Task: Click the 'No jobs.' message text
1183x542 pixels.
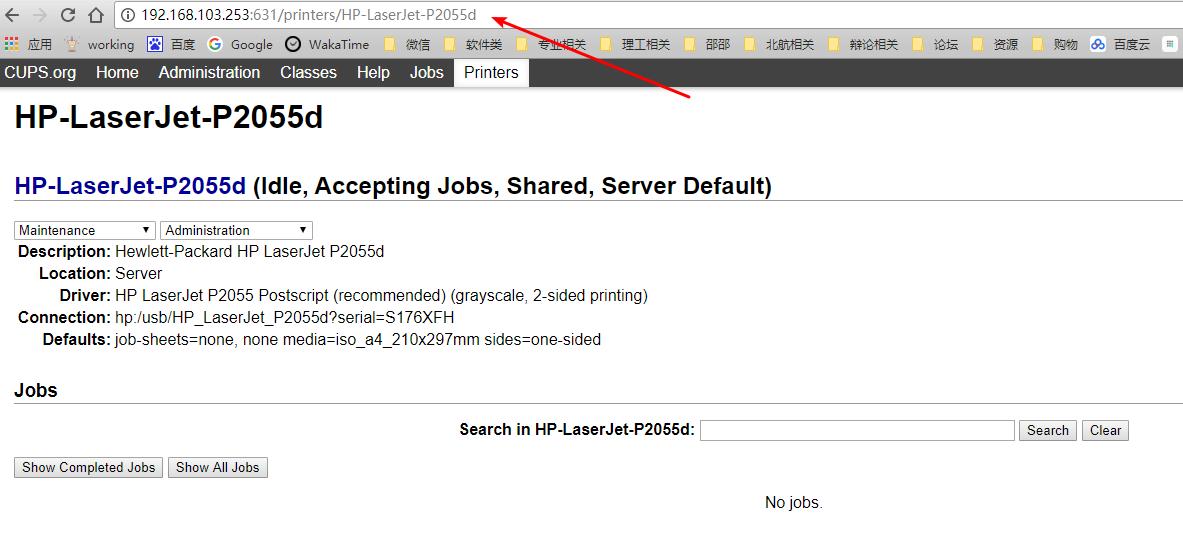Action: 793,502
